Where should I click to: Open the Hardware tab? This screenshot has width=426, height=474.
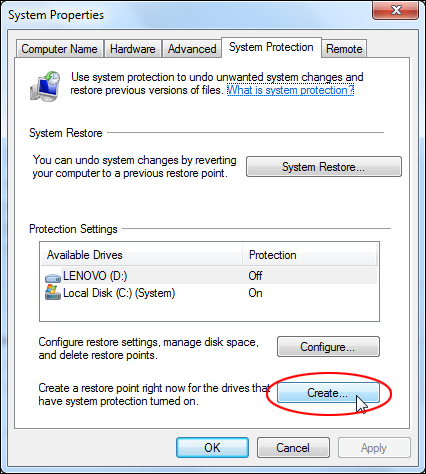coord(133,49)
